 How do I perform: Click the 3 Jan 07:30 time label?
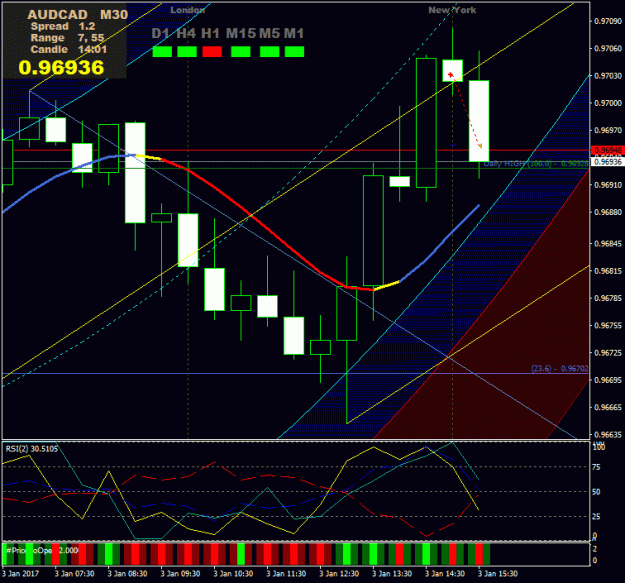tap(75, 574)
